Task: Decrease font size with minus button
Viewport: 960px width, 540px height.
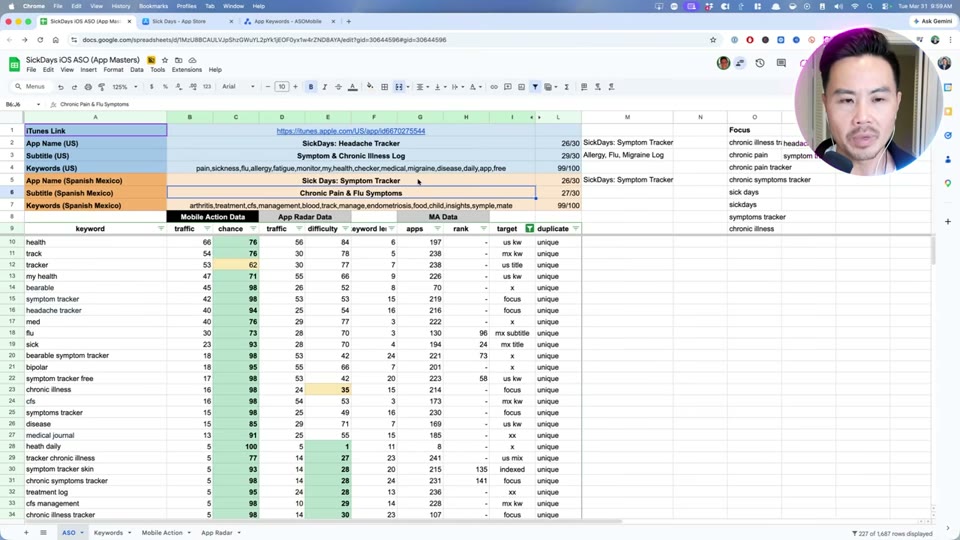Action: pyautogui.click(x=268, y=87)
